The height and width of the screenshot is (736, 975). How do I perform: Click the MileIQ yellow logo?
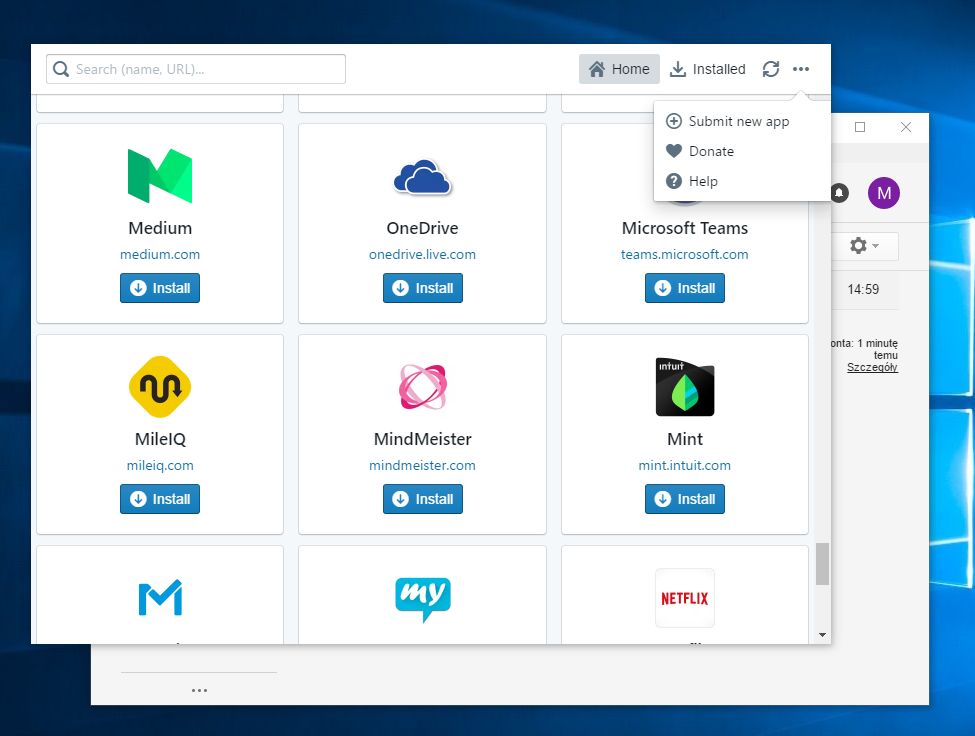click(160, 387)
